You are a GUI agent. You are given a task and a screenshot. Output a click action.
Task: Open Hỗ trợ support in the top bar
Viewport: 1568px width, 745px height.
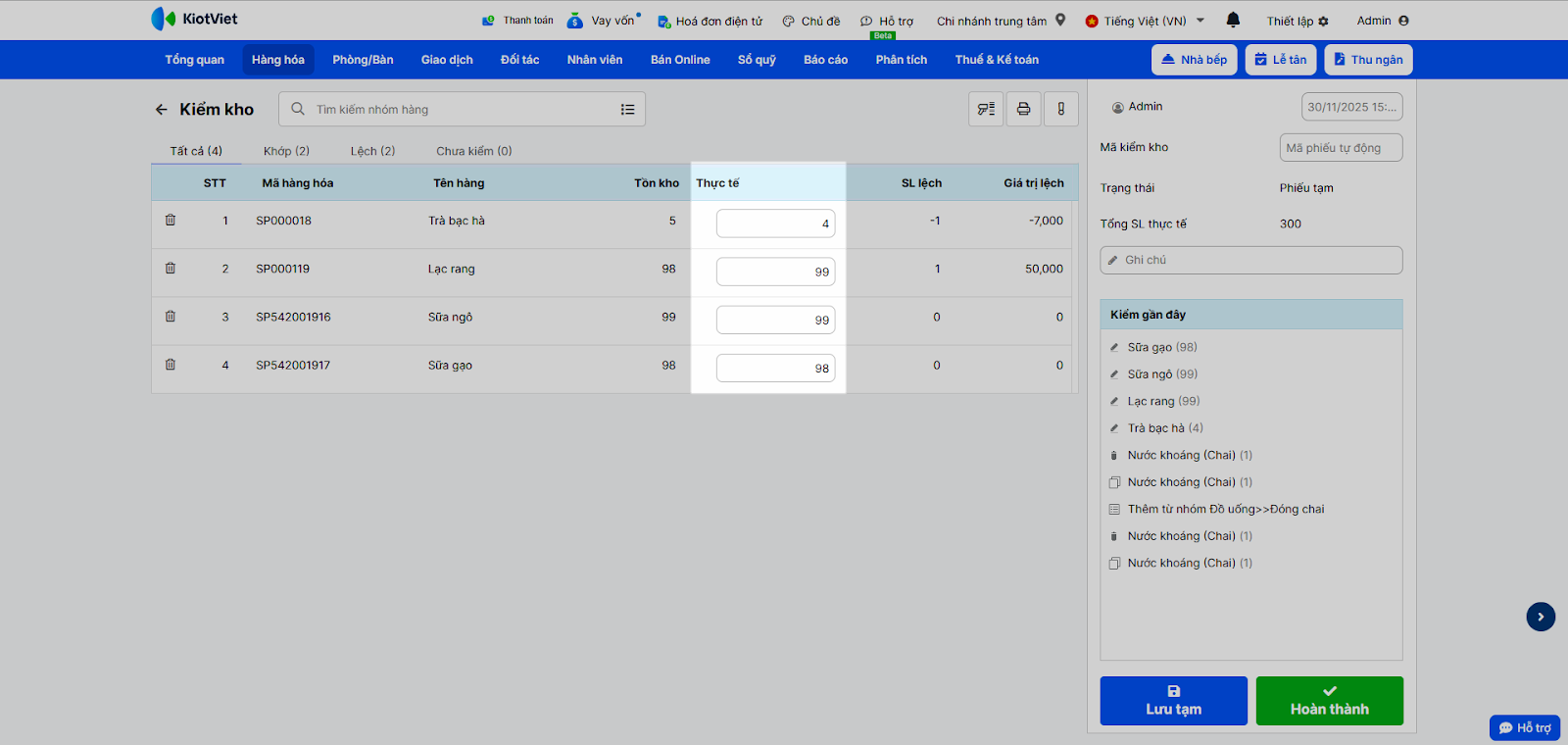(x=887, y=21)
